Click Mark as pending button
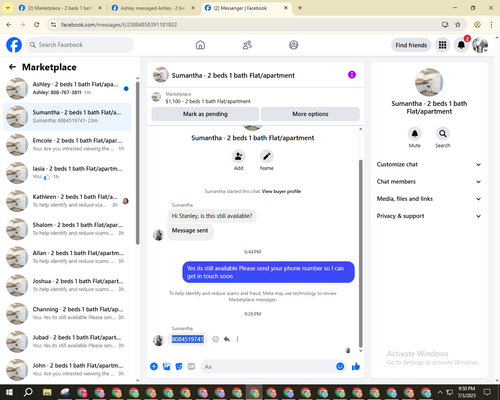This screenshot has height=400, width=500. click(205, 114)
